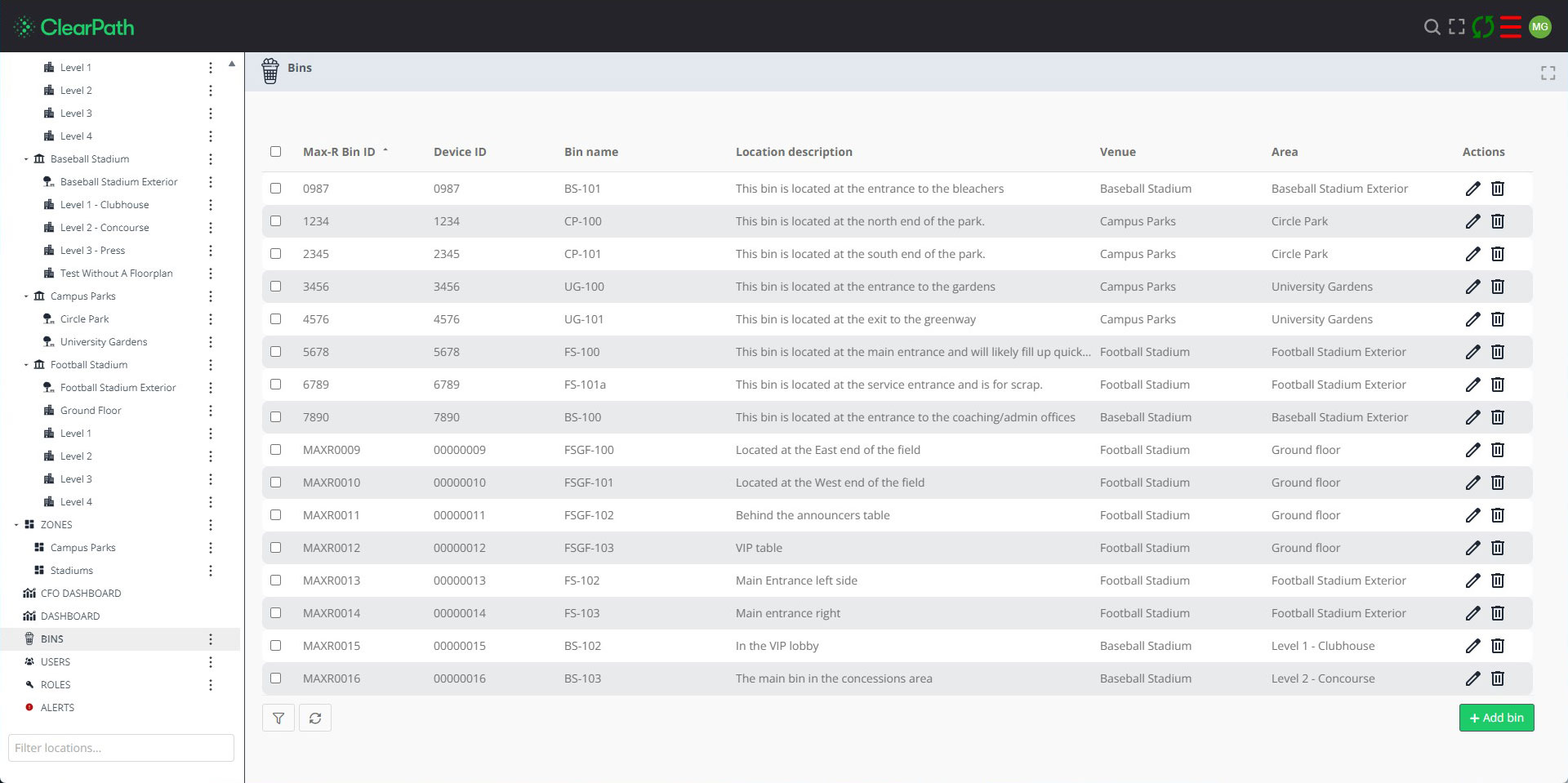Go to the USERS section

coord(56,662)
